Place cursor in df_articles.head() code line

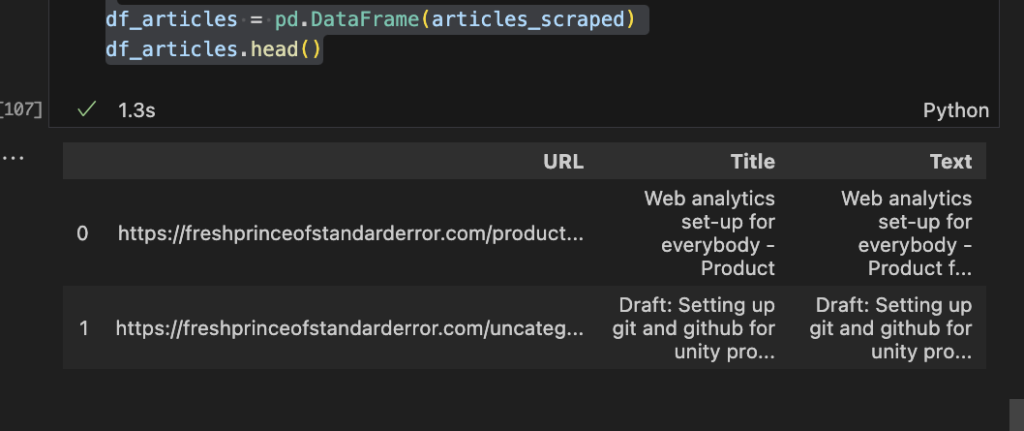click(214, 49)
